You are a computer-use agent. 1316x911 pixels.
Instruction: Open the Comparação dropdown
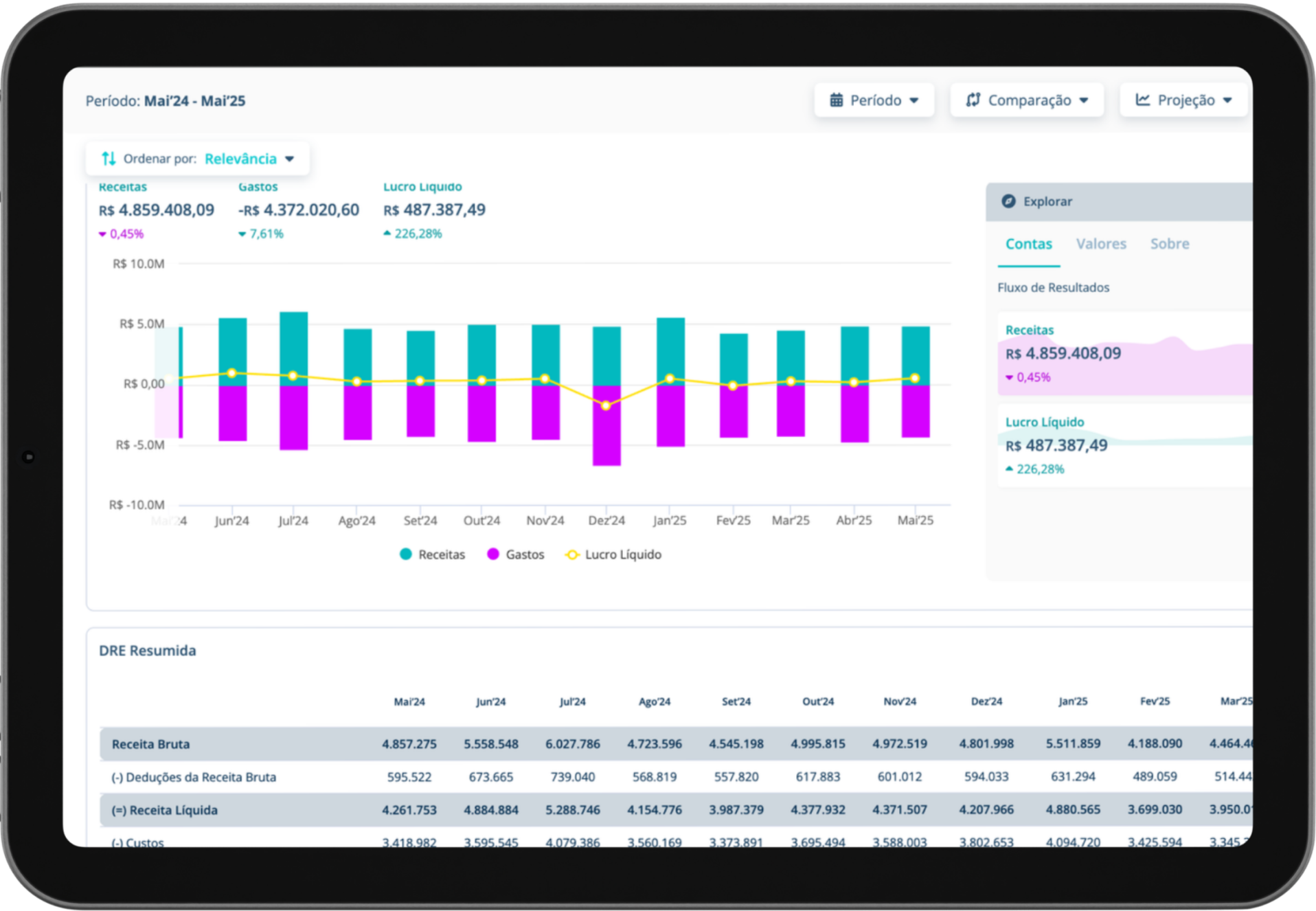pos(1027,100)
